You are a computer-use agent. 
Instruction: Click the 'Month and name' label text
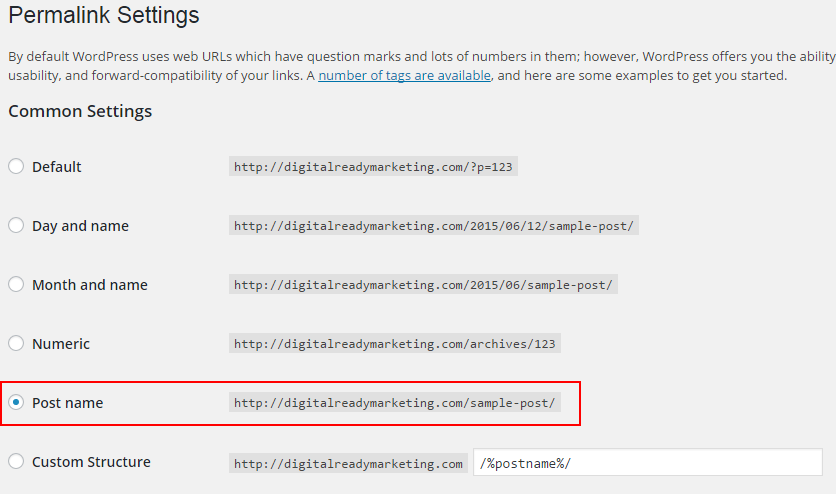coord(90,285)
